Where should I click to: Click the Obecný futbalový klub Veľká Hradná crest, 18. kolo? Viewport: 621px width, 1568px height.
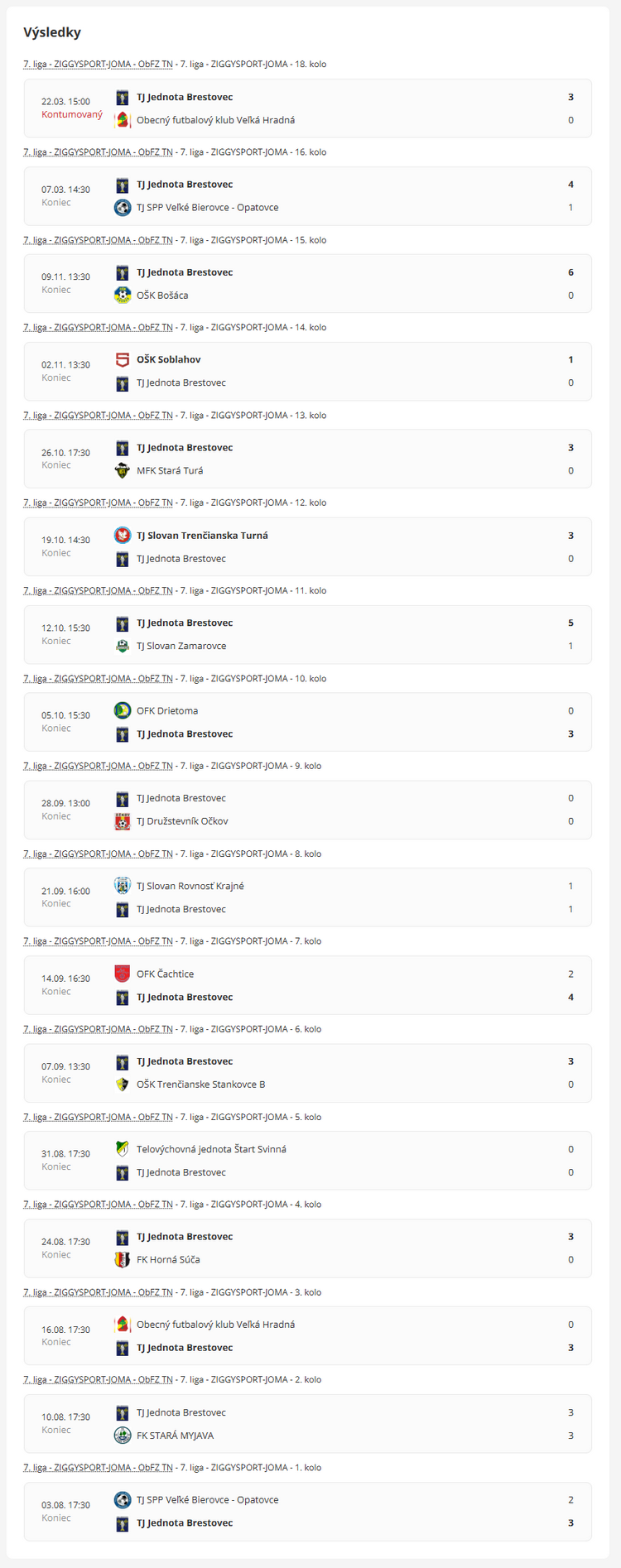pyautogui.click(x=123, y=120)
